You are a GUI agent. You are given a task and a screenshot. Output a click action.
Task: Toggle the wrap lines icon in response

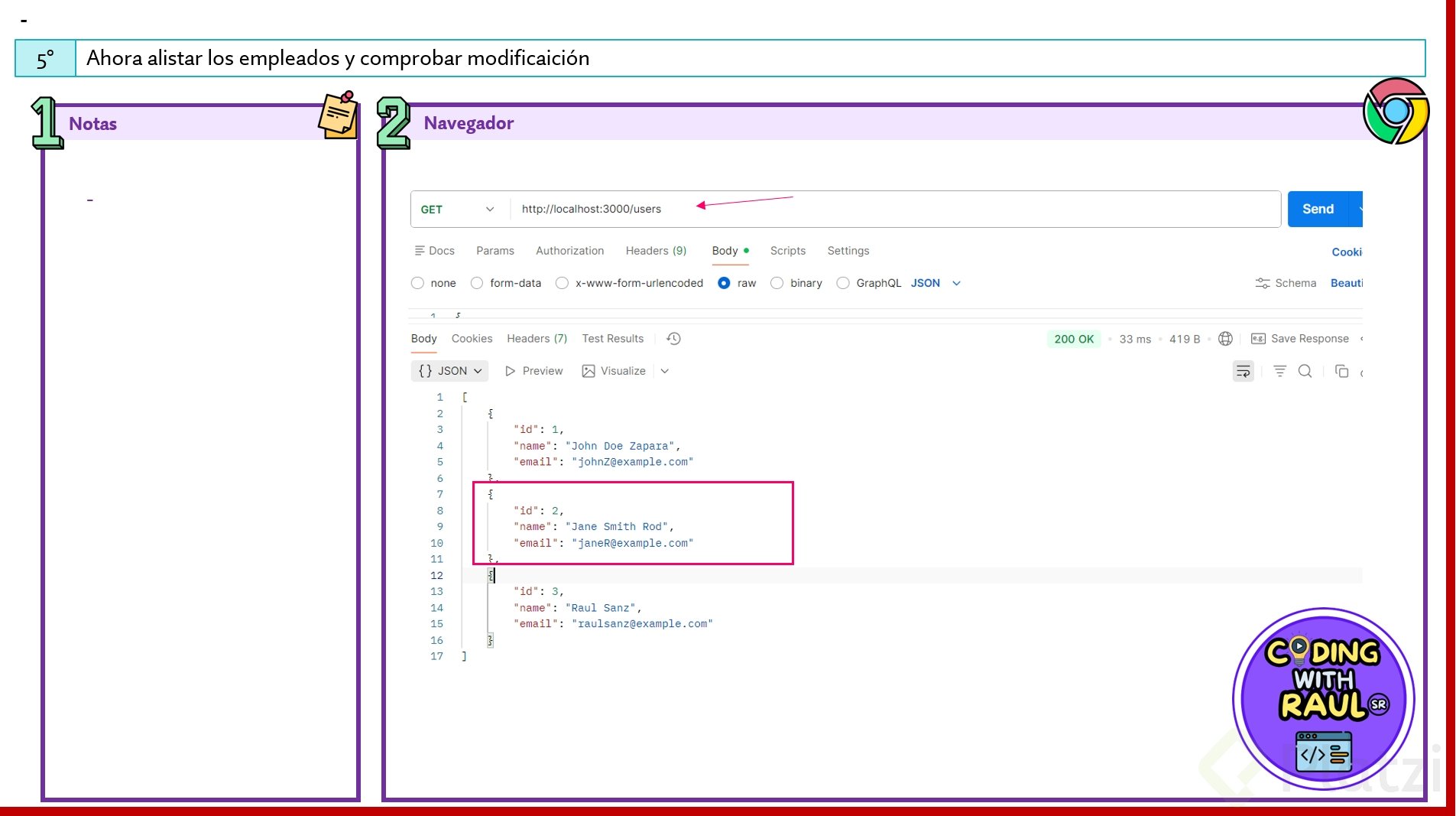1244,372
